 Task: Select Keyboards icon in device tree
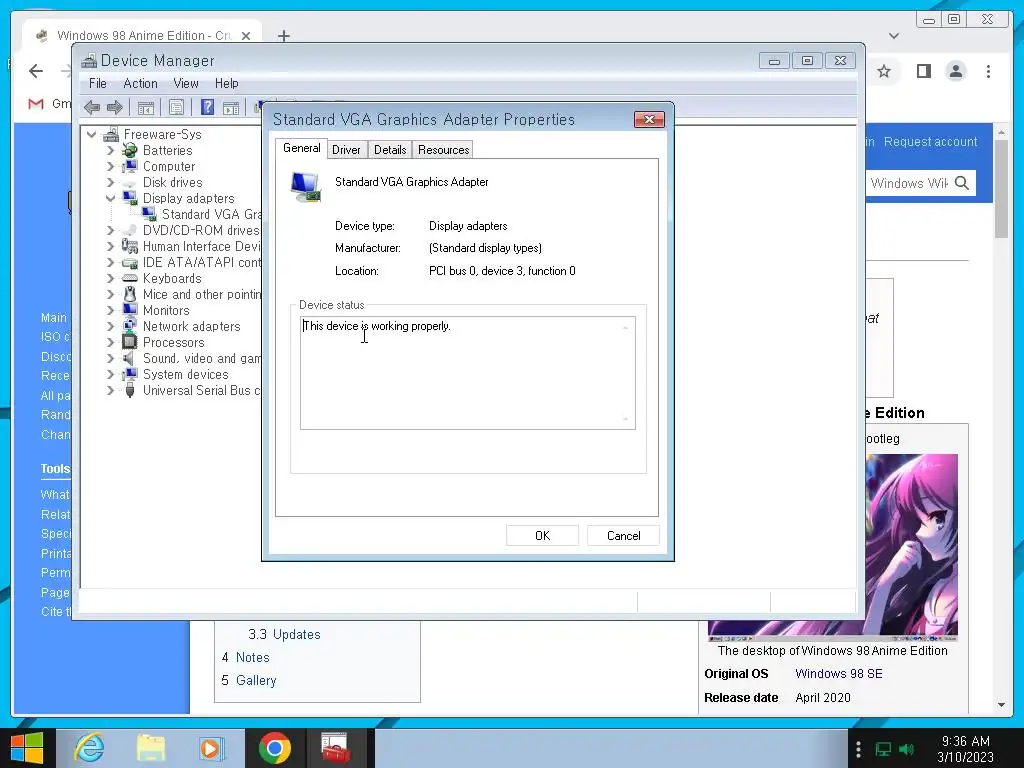[130, 278]
